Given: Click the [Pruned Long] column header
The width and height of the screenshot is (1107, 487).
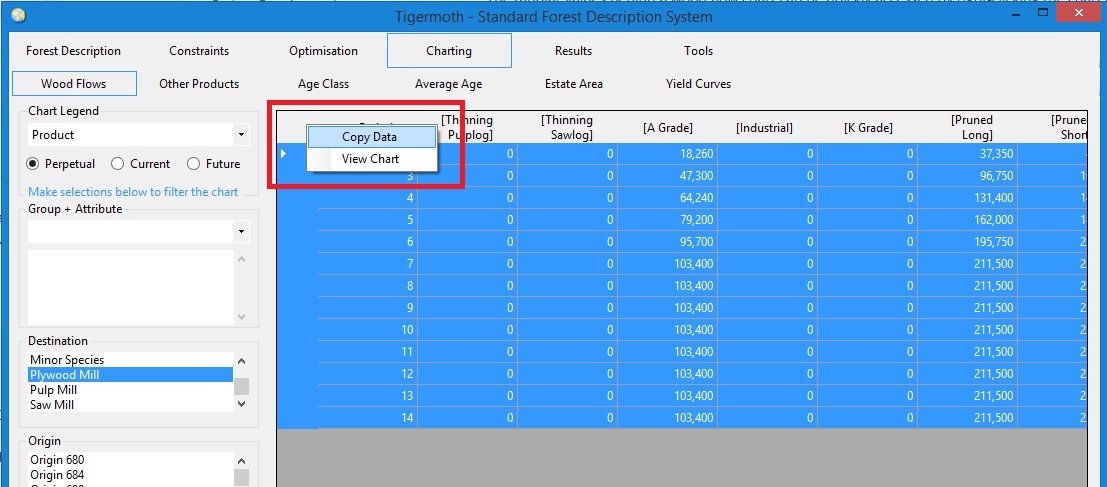Looking at the screenshot, I should 968,128.
